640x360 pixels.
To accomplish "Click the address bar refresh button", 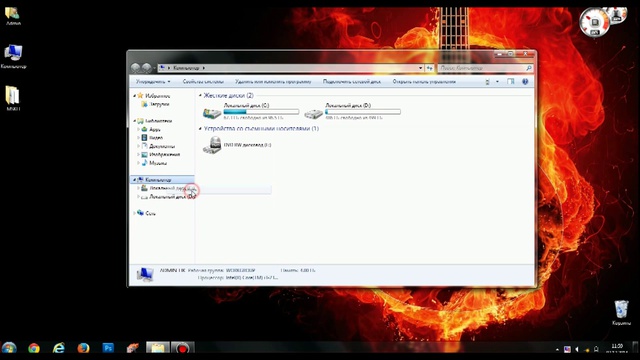I will point(429,68).
